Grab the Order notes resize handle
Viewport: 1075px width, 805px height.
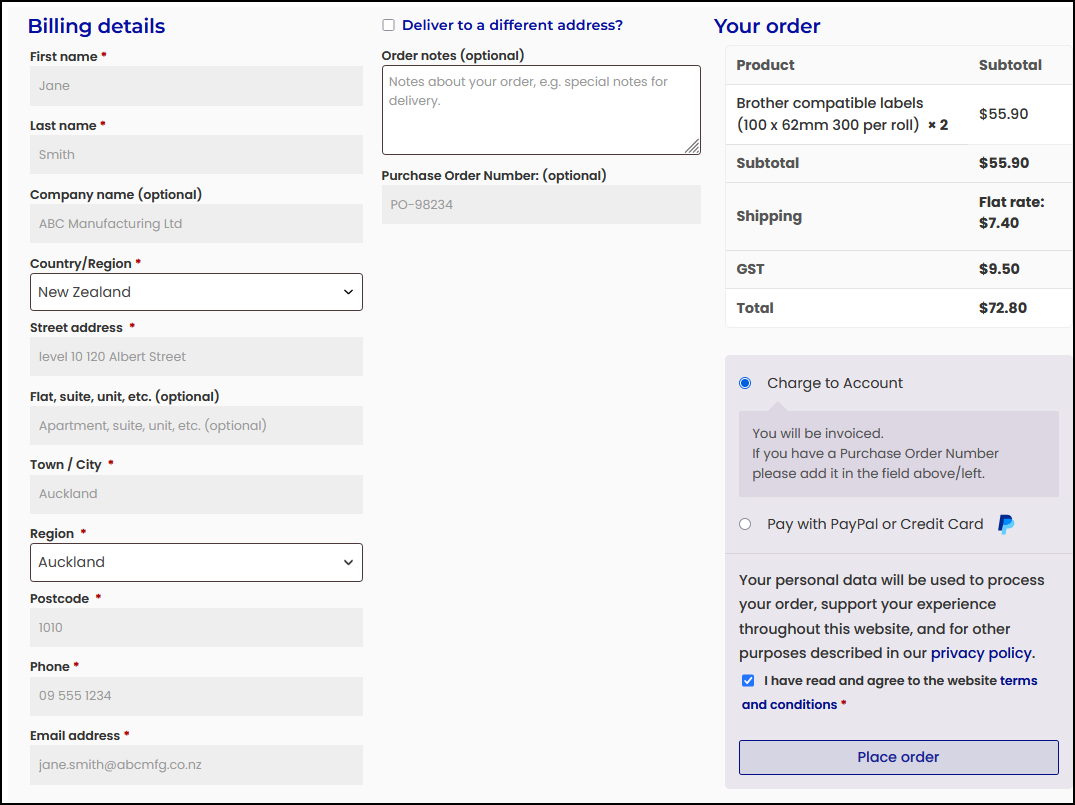(x=692, y=146)
